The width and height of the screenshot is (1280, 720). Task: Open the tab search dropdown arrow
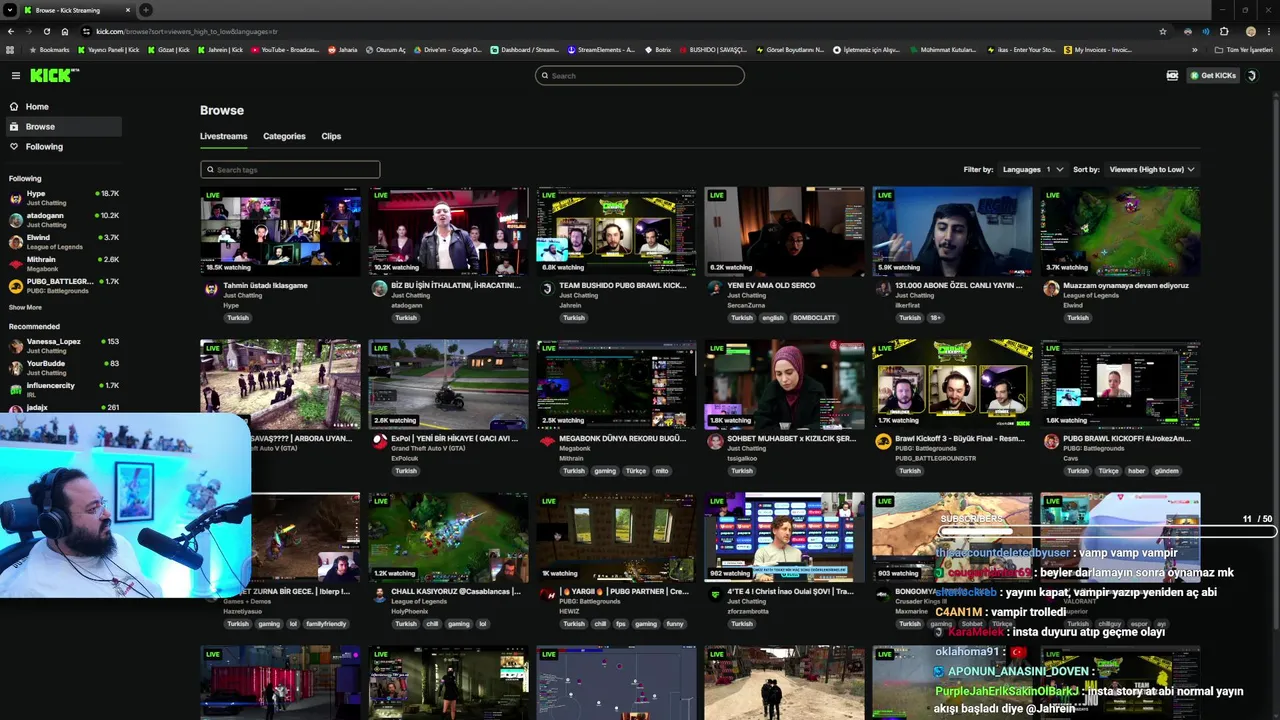10,10
